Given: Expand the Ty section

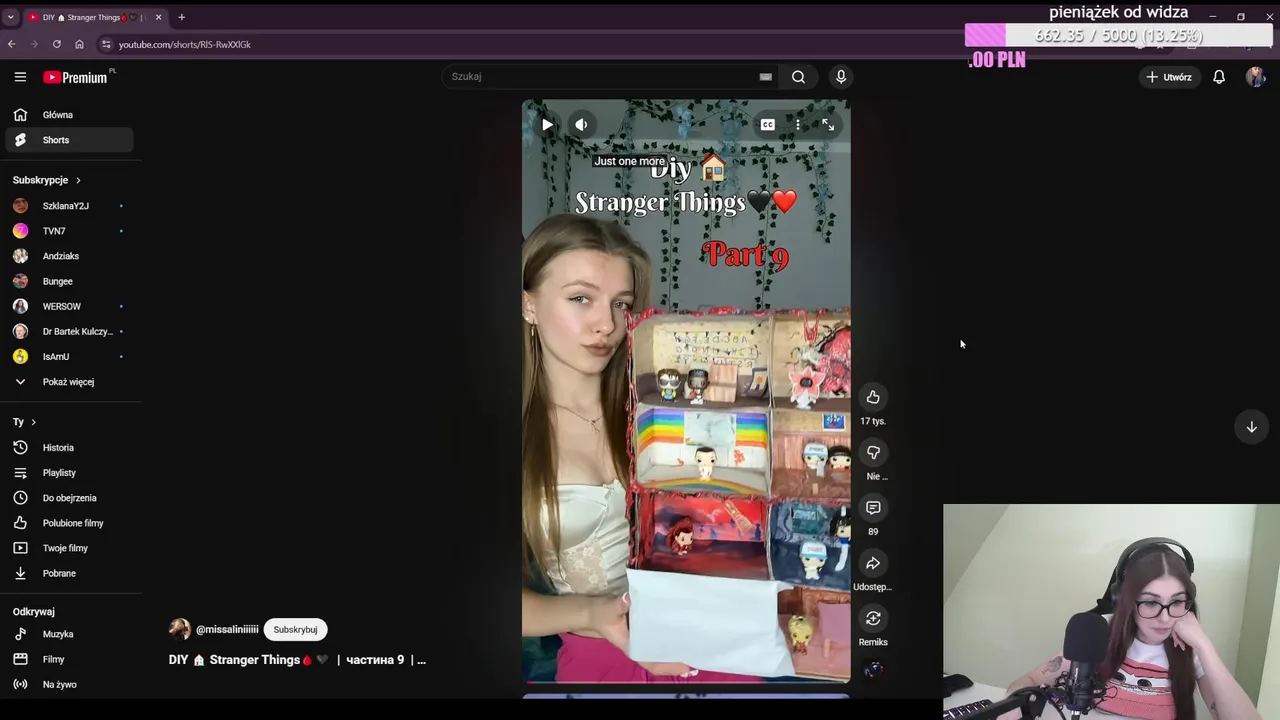Looking at the screenshot, I should tap(25, 422).
